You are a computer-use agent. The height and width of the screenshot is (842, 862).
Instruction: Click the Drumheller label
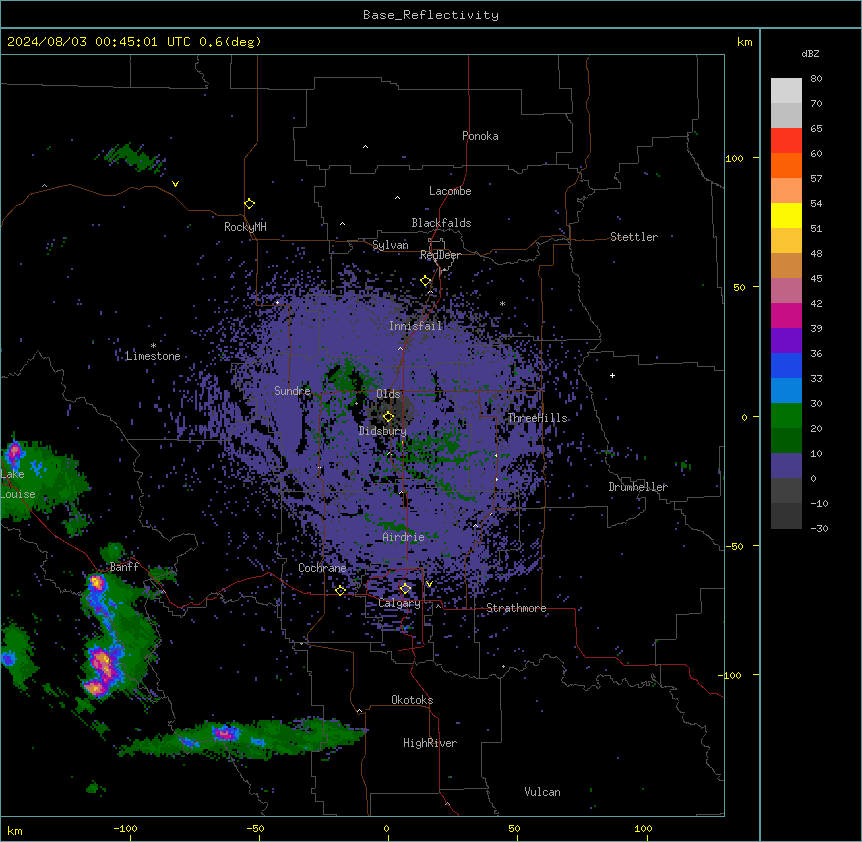click(638, 487)
